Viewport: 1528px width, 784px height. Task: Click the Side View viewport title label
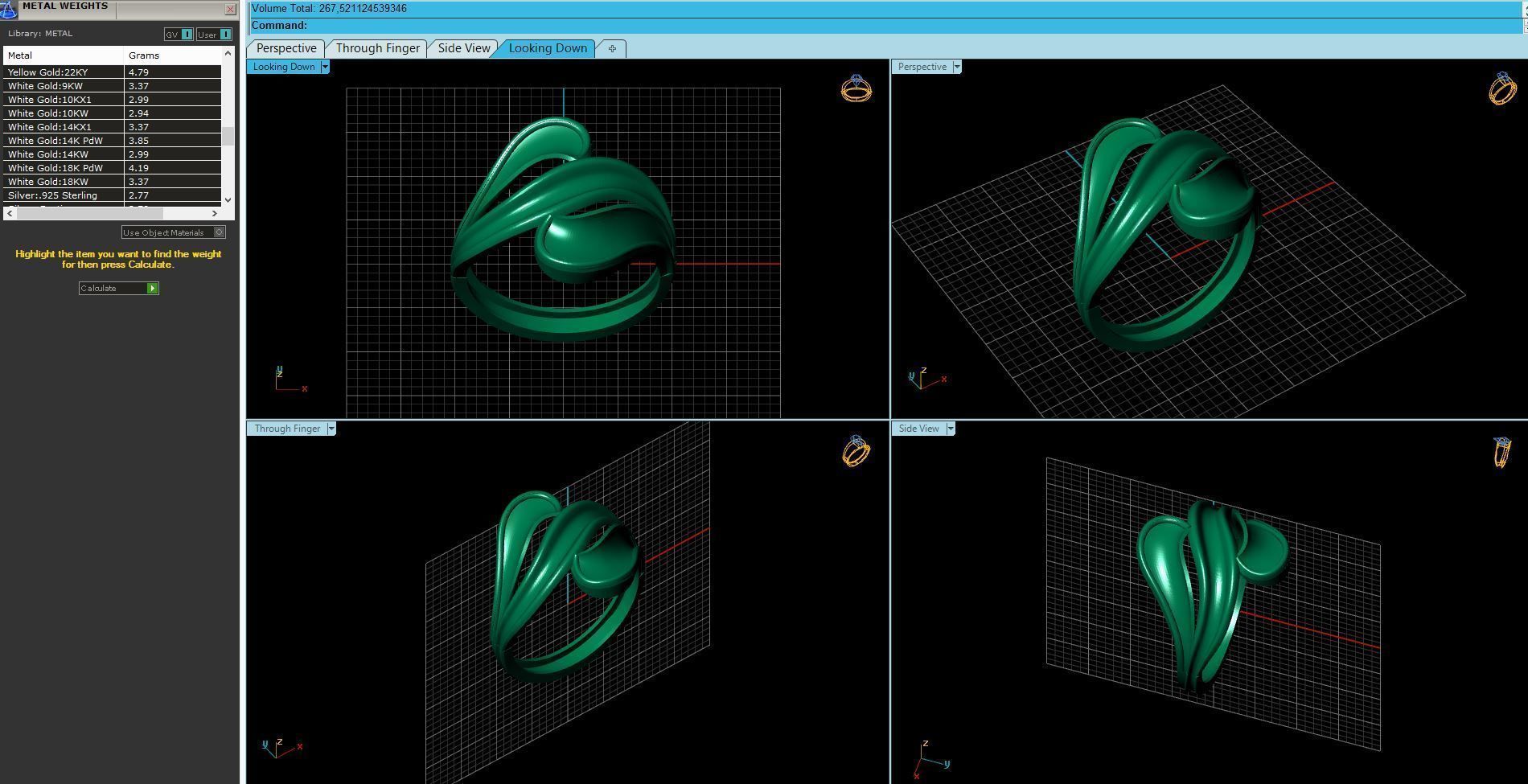click(x=919, y=429)
